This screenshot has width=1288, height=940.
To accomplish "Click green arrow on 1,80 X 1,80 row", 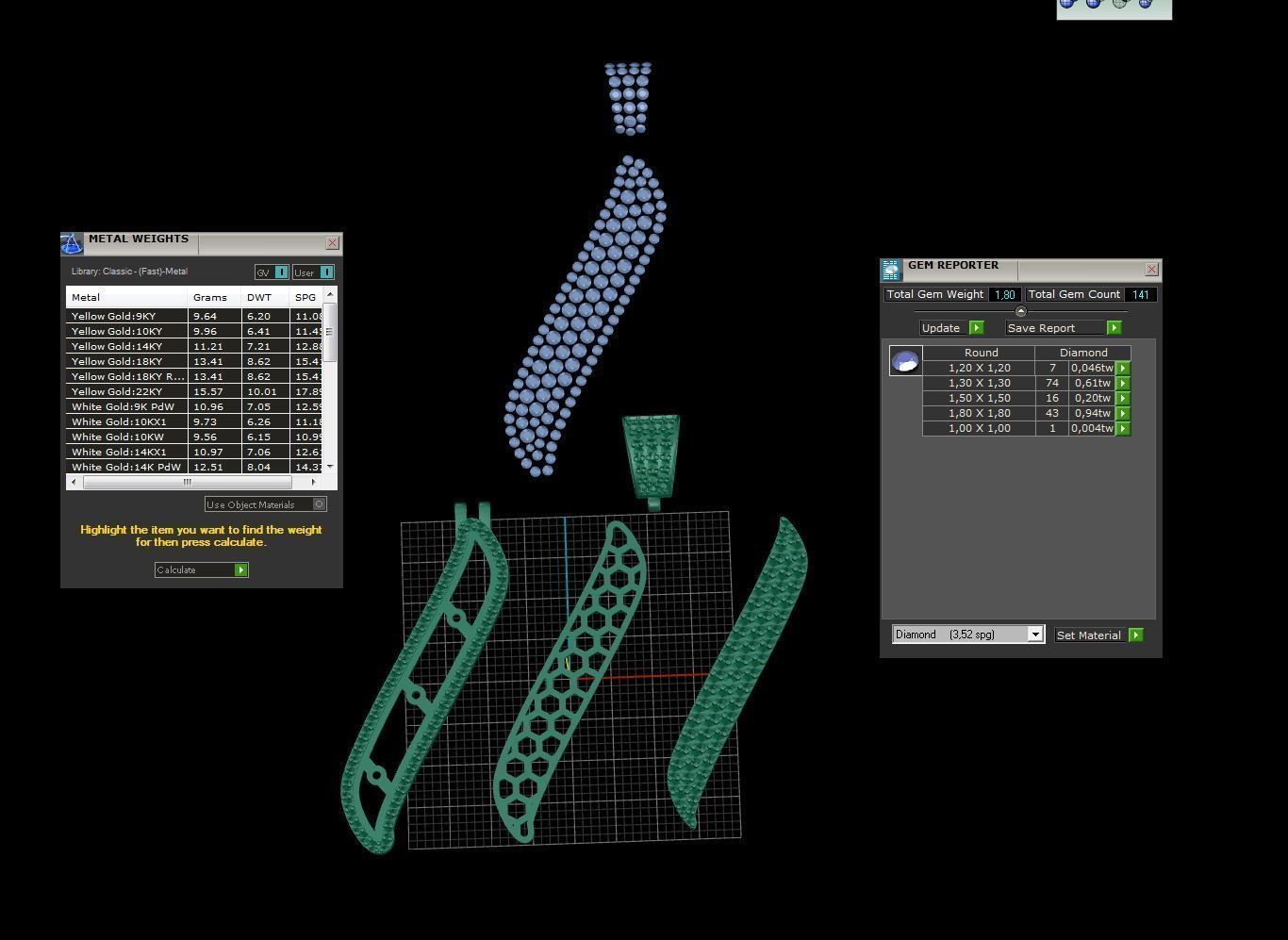I will 1123,413.
